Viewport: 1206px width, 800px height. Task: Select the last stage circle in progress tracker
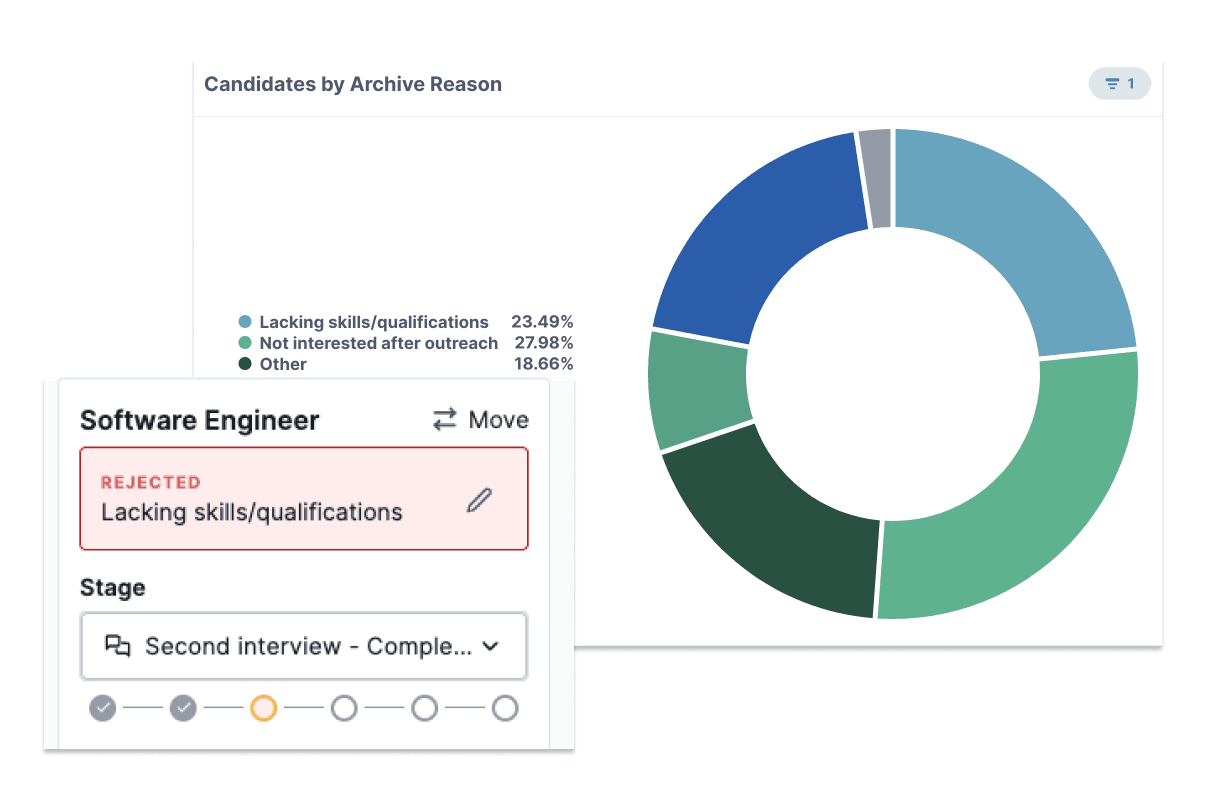(x=505, y=709)
